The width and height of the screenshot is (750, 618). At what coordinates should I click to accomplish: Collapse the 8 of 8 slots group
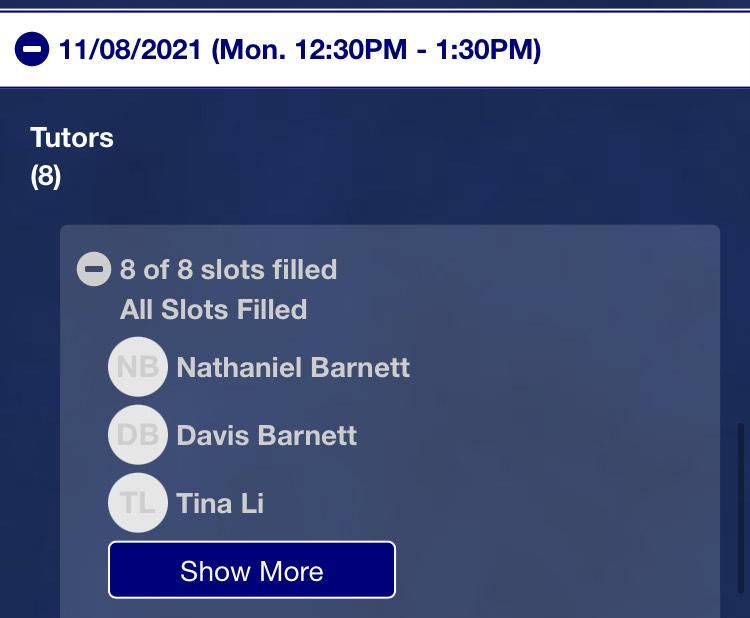(94, 269)
